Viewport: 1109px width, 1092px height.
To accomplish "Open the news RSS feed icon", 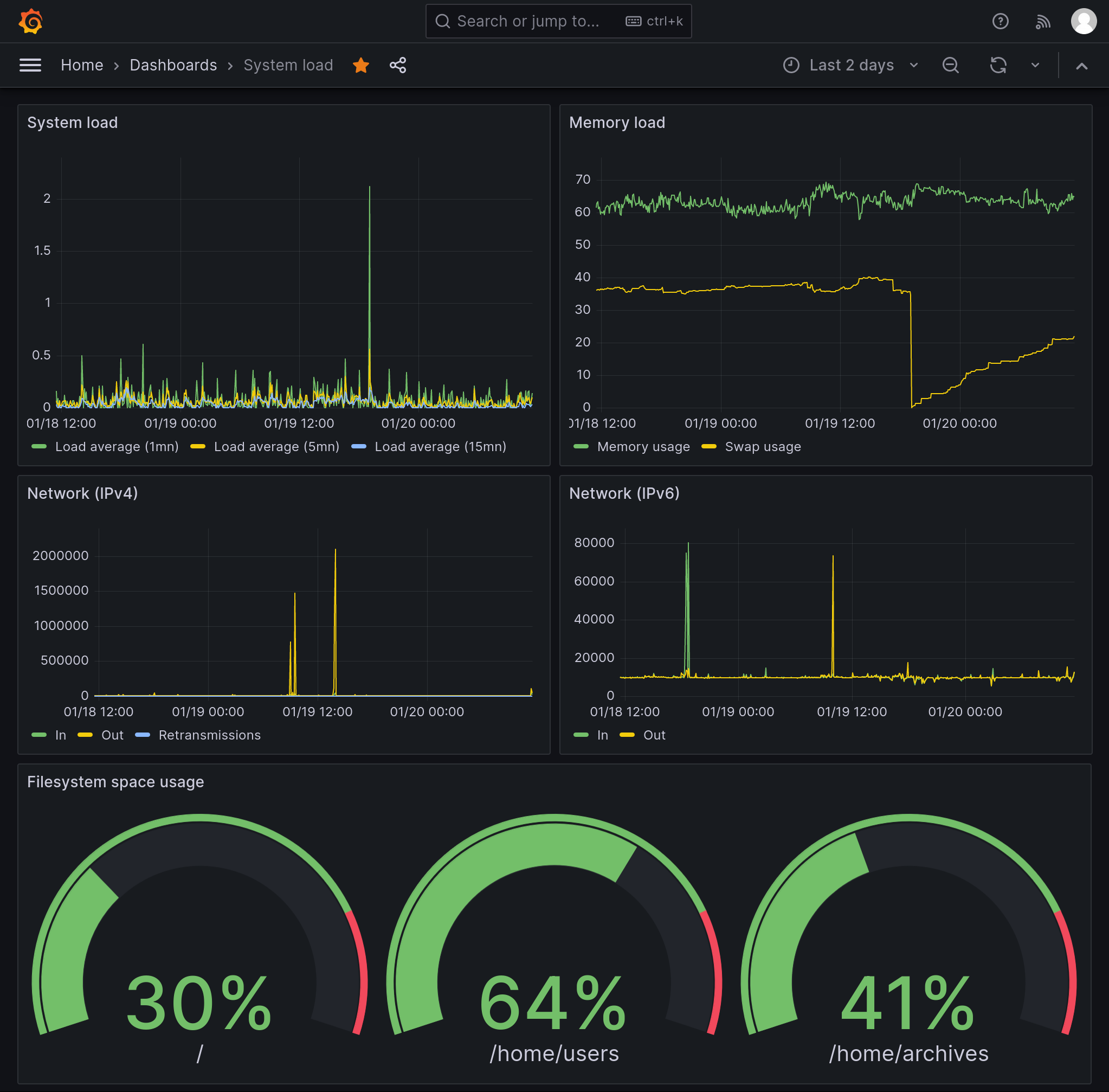I will click(1042, 22).
